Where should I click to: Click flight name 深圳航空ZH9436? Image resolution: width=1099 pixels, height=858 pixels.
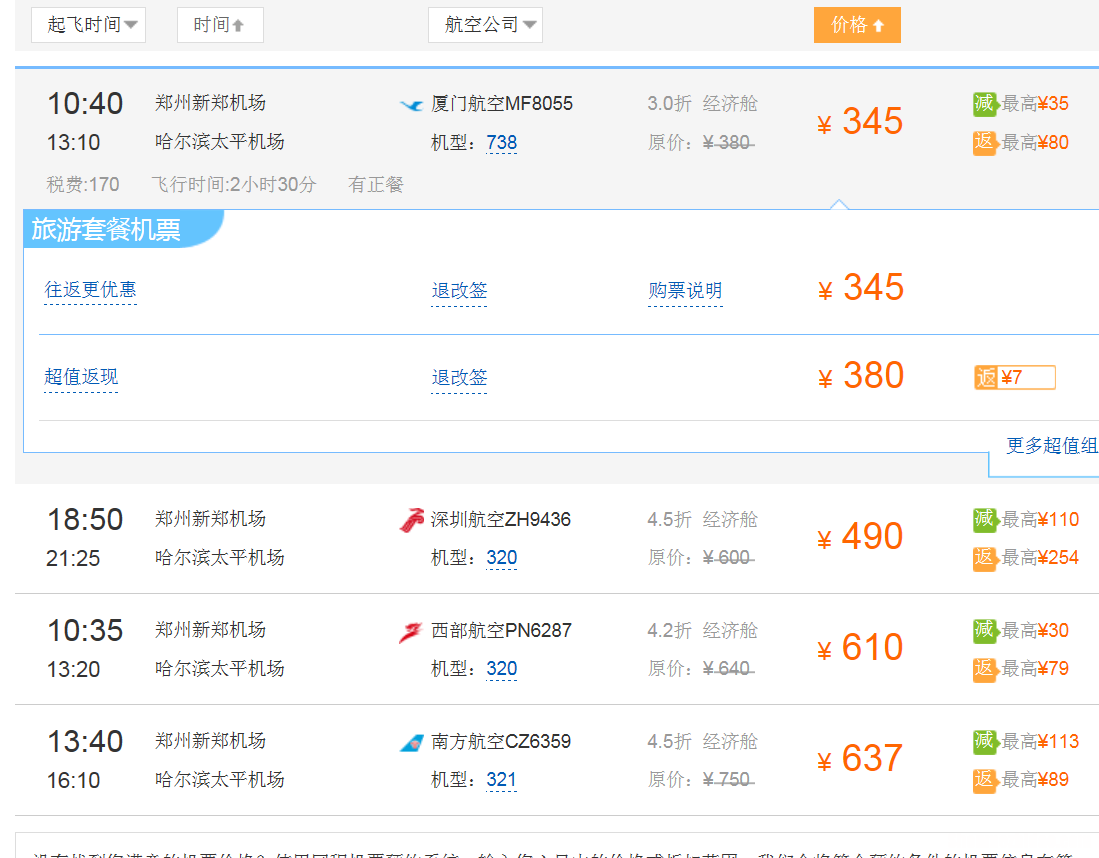point(500,519)
